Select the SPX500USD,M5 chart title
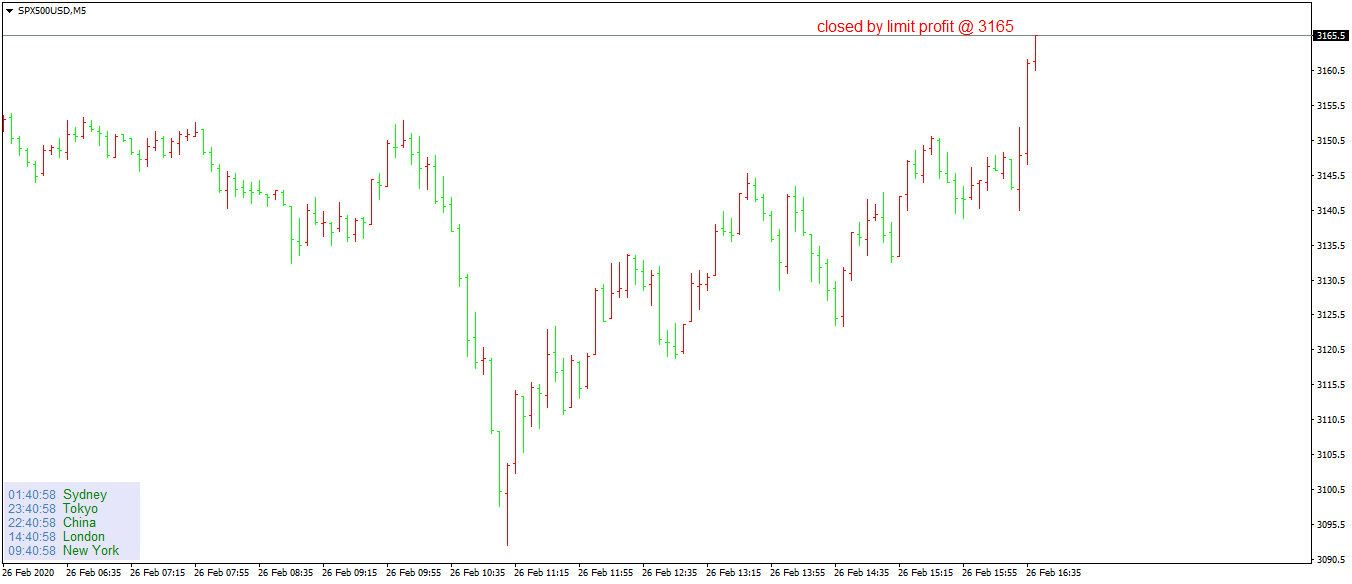1352x584 pixels. click(x=52, y=10)
